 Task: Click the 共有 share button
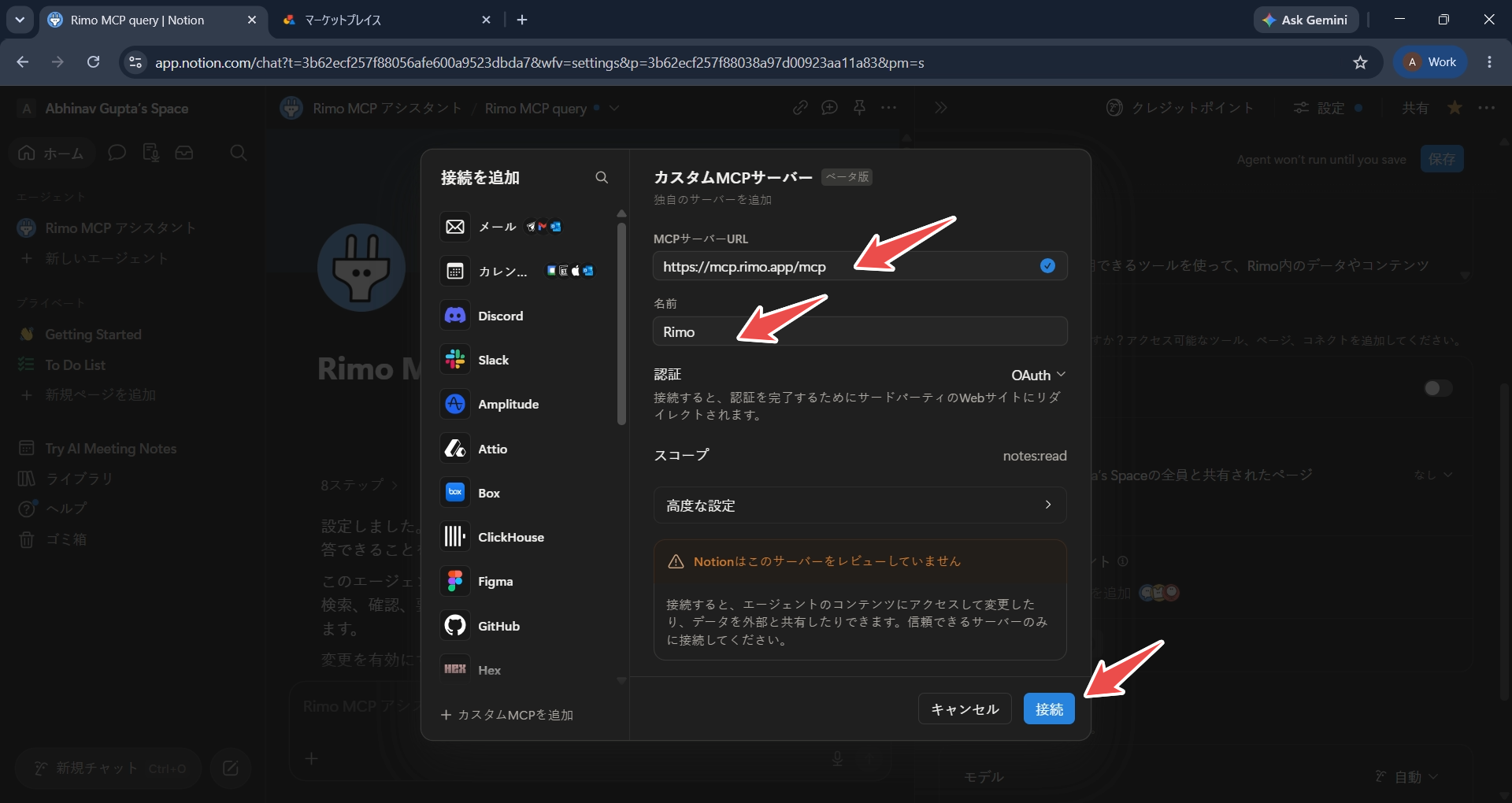tap(1414, 108)
